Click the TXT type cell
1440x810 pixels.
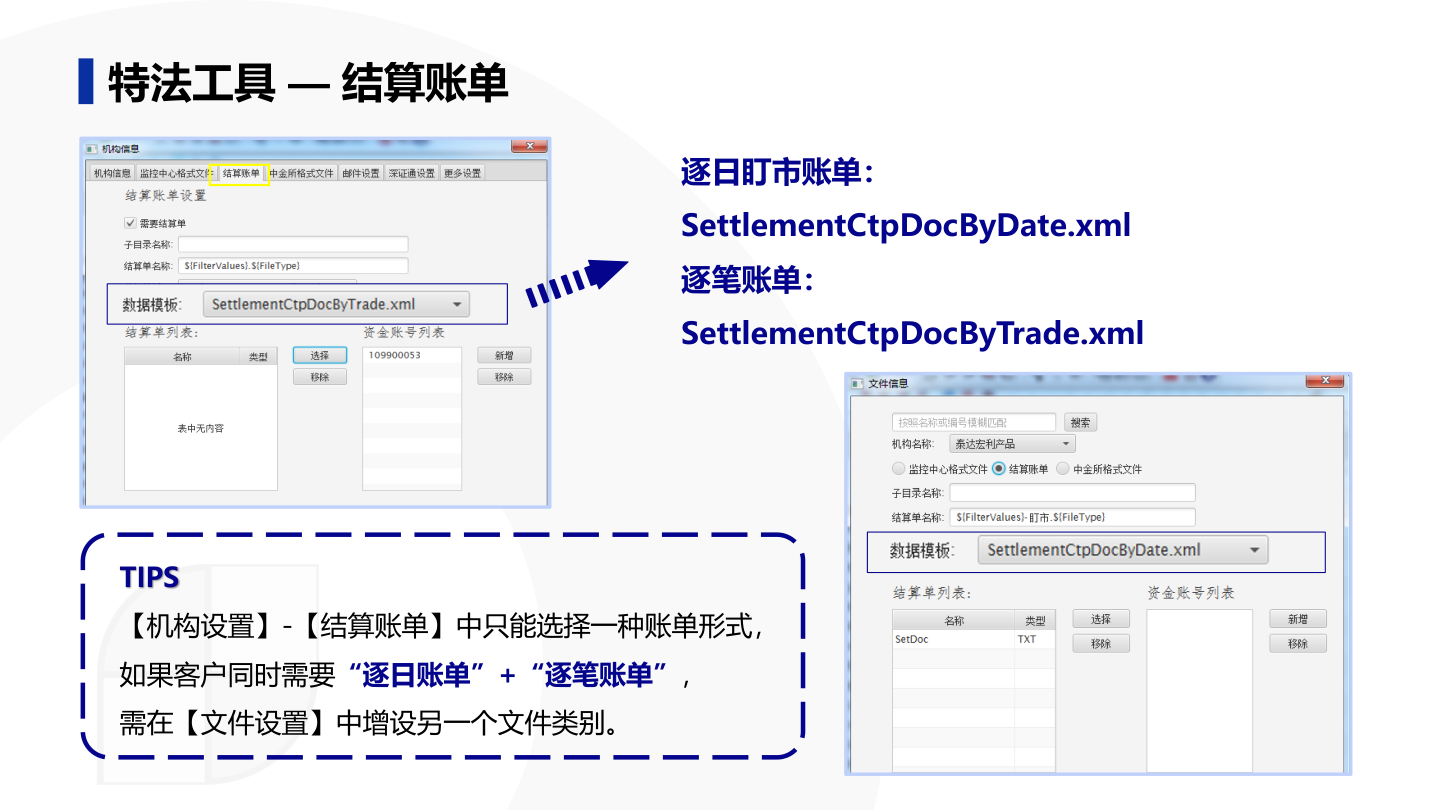[1035, 639]
